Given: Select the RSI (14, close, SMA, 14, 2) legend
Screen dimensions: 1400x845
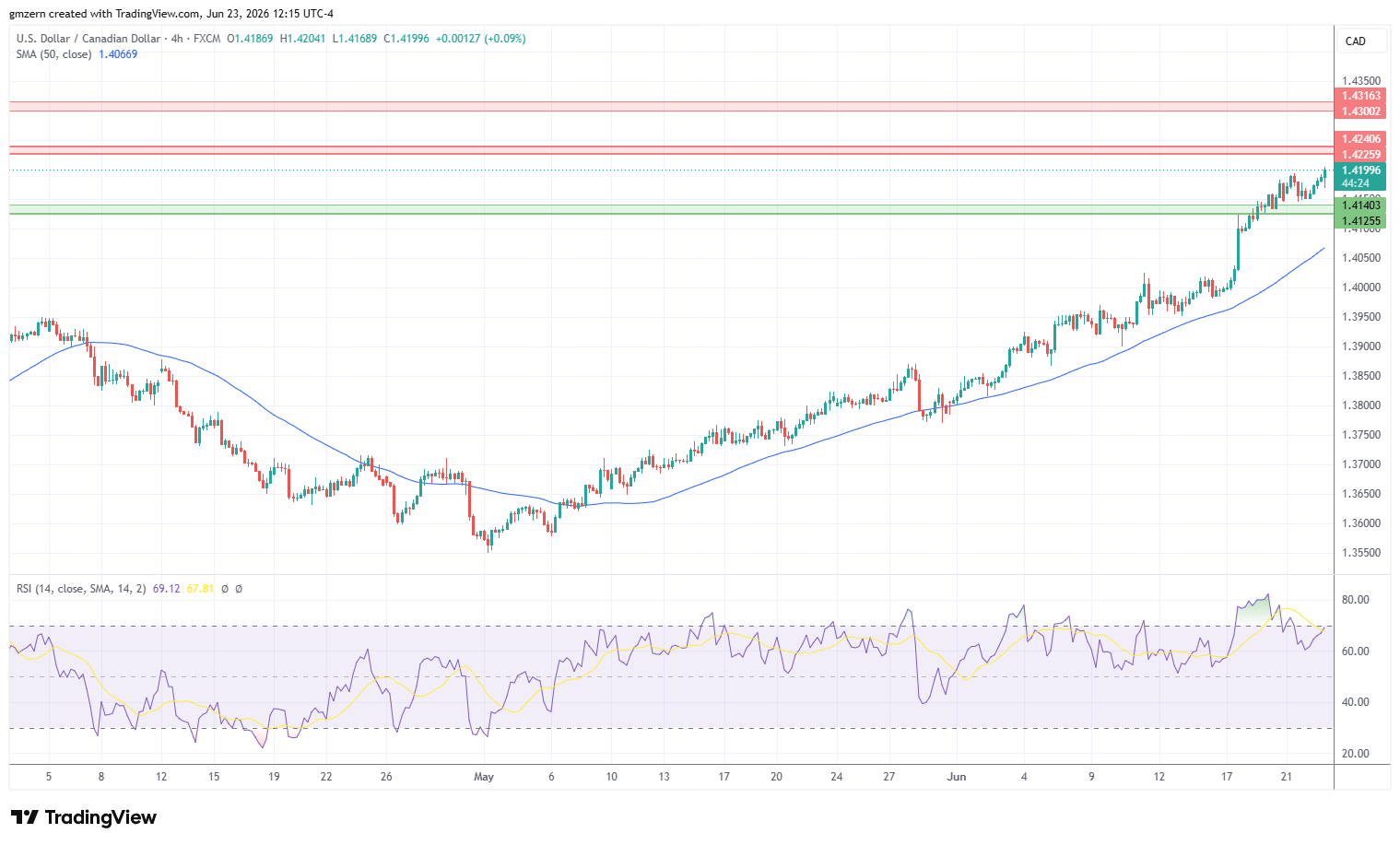Looking at the screenshot, I should (x=81, y=589).
